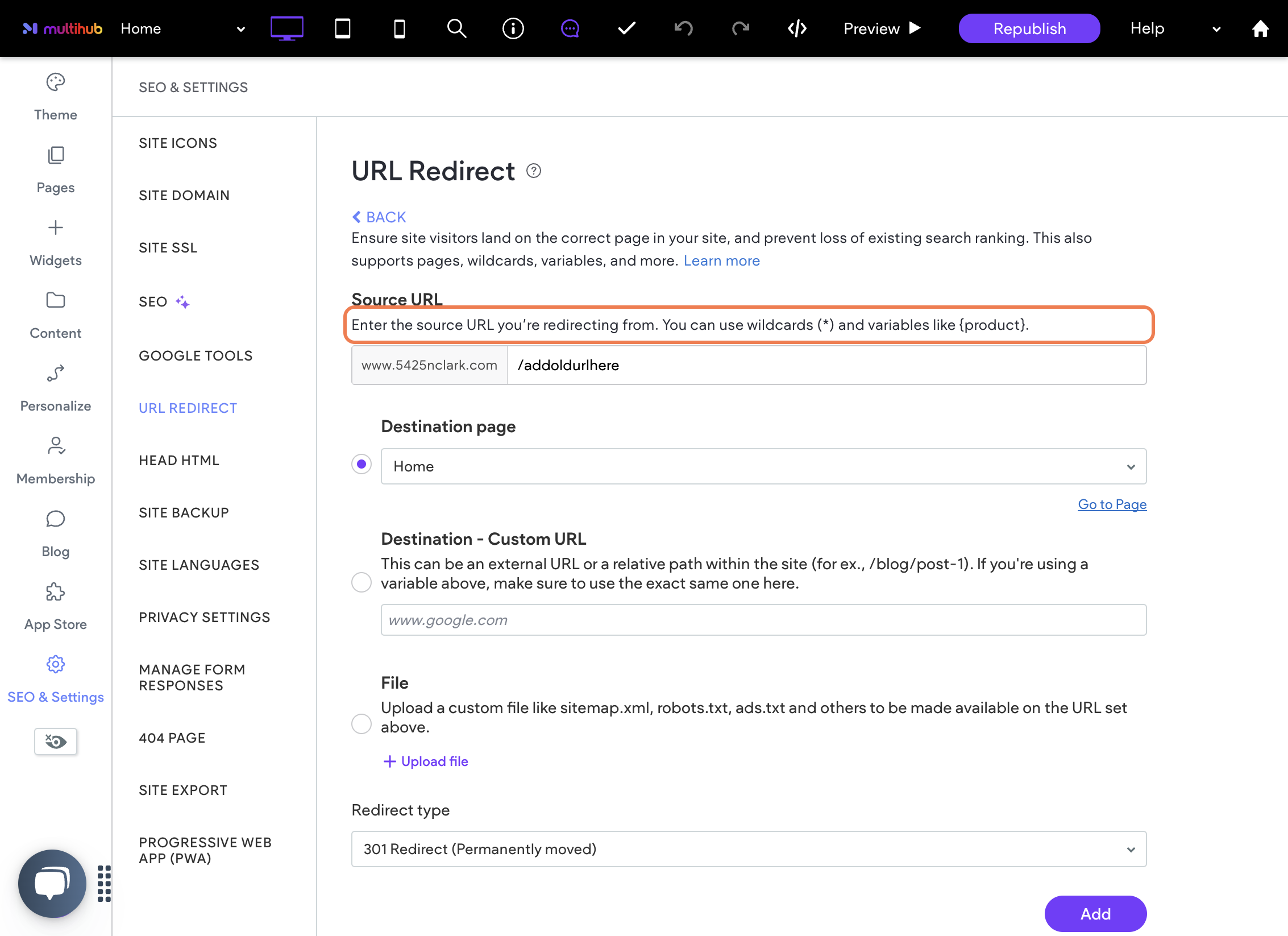Image resolution: width=1288 pixels, height=936 pixels.
Task: Open the Membership panel
Action: (56, 461)
